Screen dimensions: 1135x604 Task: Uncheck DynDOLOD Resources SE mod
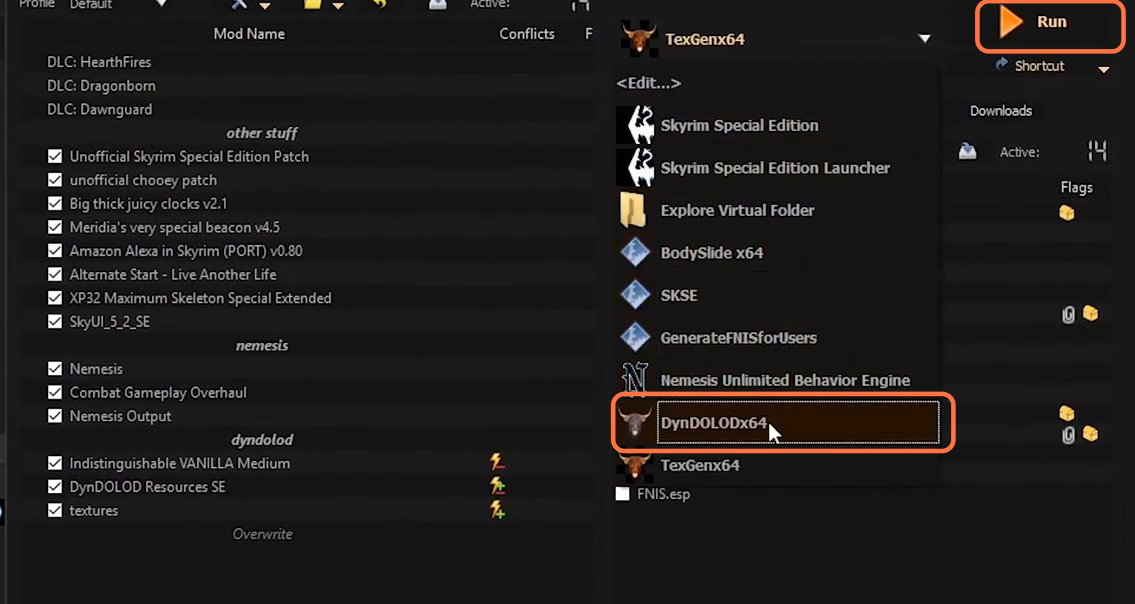[x=54, y=487]
